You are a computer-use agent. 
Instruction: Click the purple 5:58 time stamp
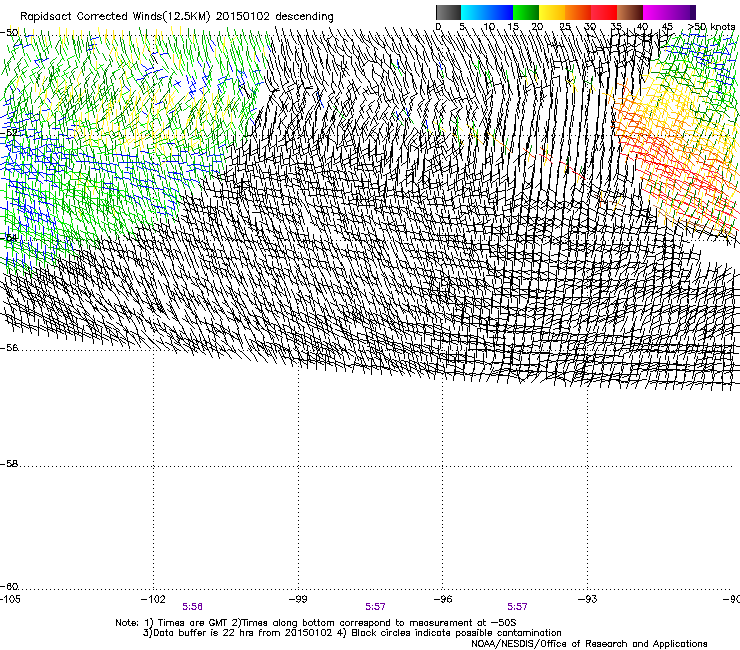[193, 607]
